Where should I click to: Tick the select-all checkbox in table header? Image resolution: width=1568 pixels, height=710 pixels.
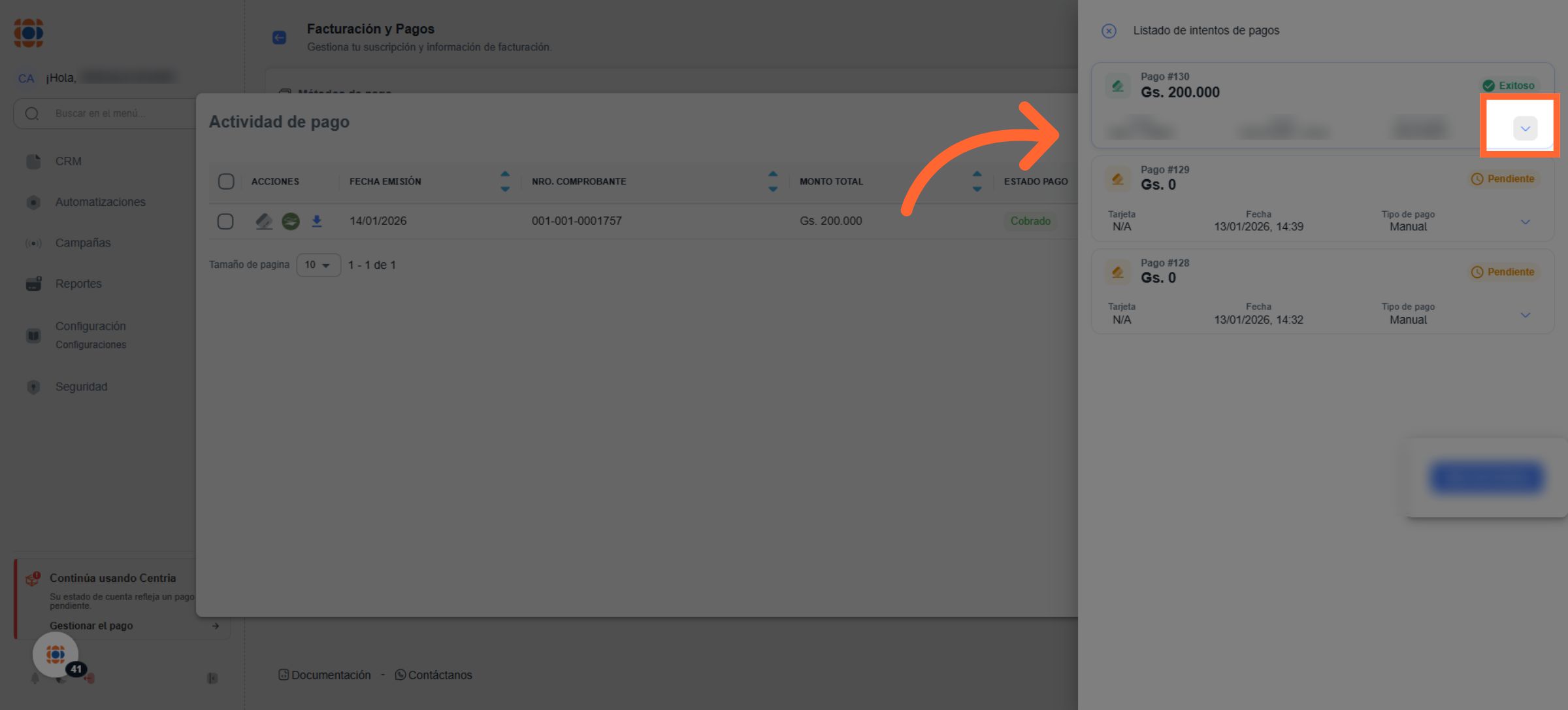point(226,181)
